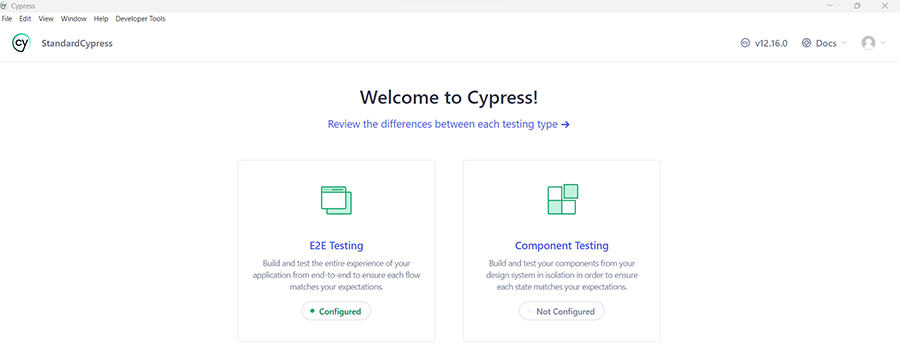Viewport: 900px width, 360px height.
Task: Click the Cypress title bar app icon
Action: 5,6
